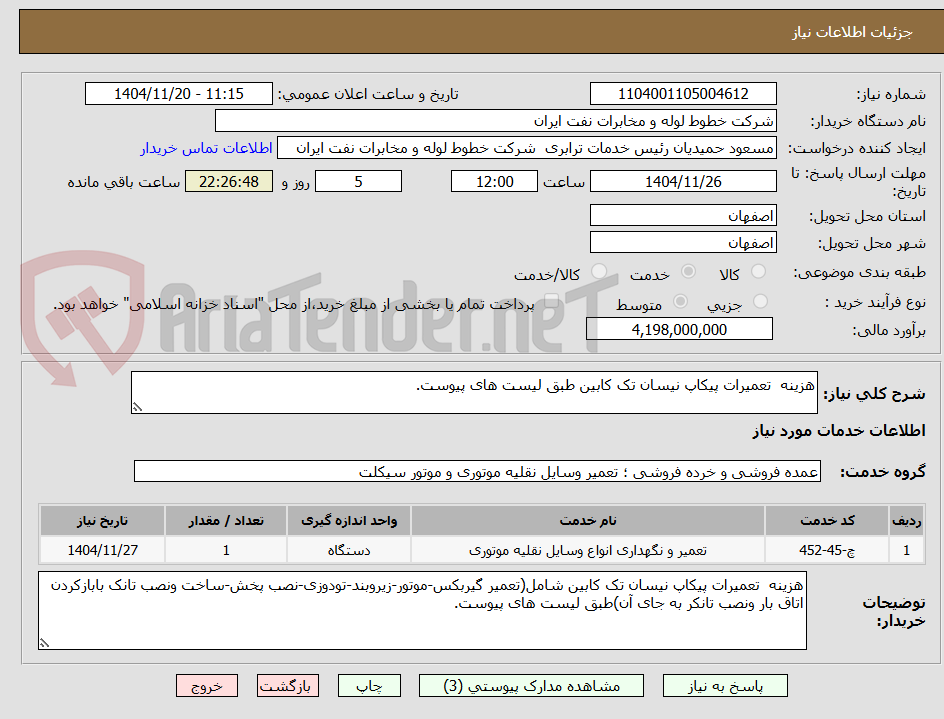Click the کد خدمت column header
The width and height of the screenshot is (944, 719).
coord(827,520)
